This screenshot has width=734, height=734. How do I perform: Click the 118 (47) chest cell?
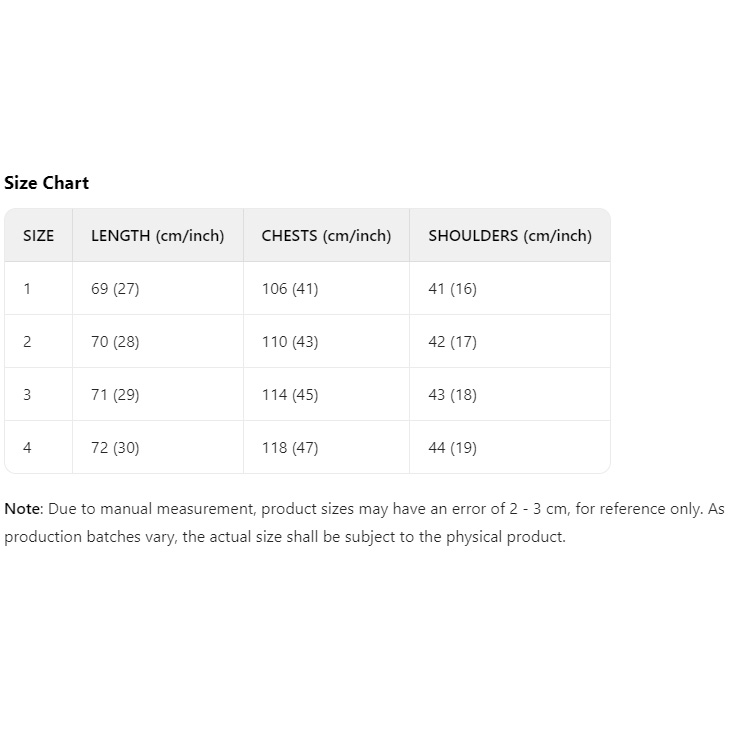(x=290, y=448)
